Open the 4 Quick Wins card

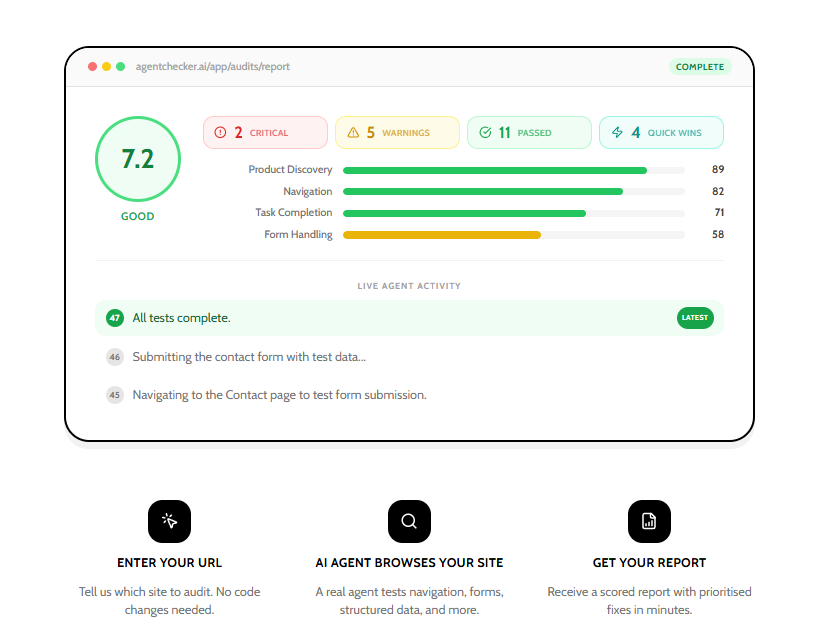tap(661, 132)
